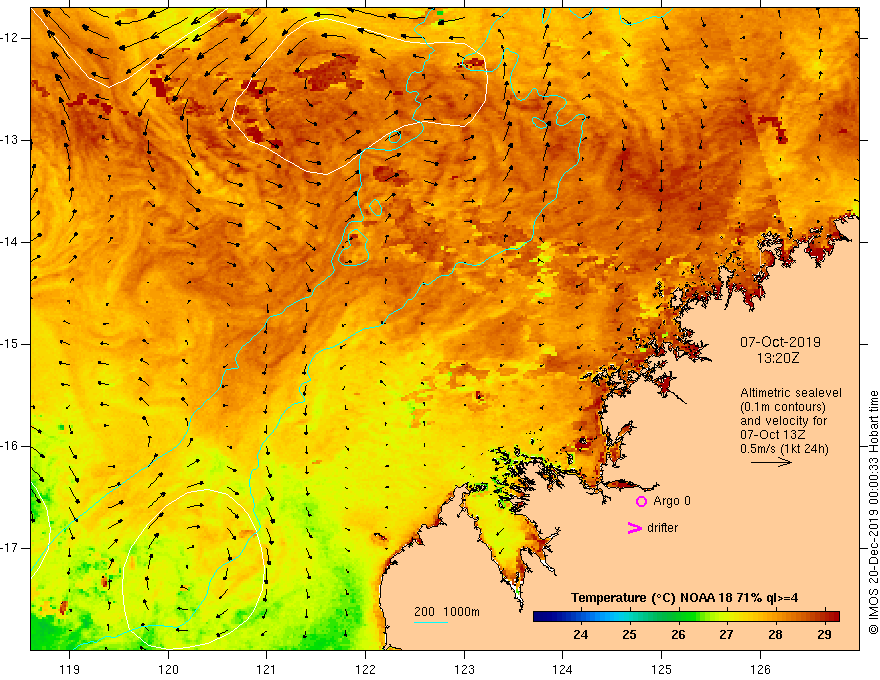Click the latitude axis label -17
This screenshot has height=680, width=880.
click(x=11, y=548)
